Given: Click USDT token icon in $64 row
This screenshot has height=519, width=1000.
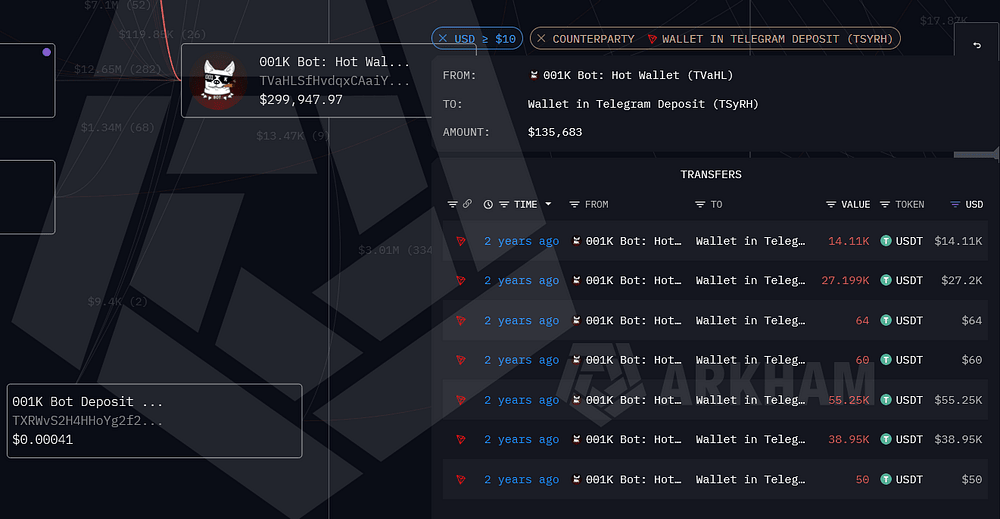Looking at the screenshot, I should coord(886,321).
